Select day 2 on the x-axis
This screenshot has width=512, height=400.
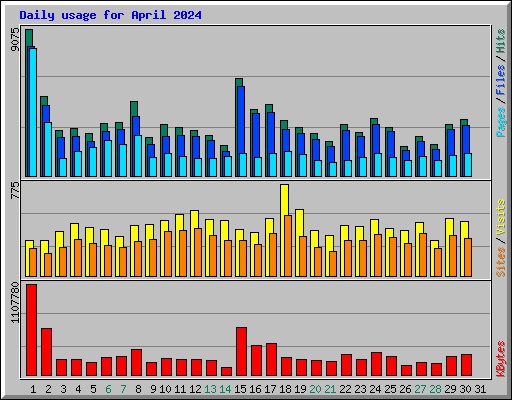48,389
